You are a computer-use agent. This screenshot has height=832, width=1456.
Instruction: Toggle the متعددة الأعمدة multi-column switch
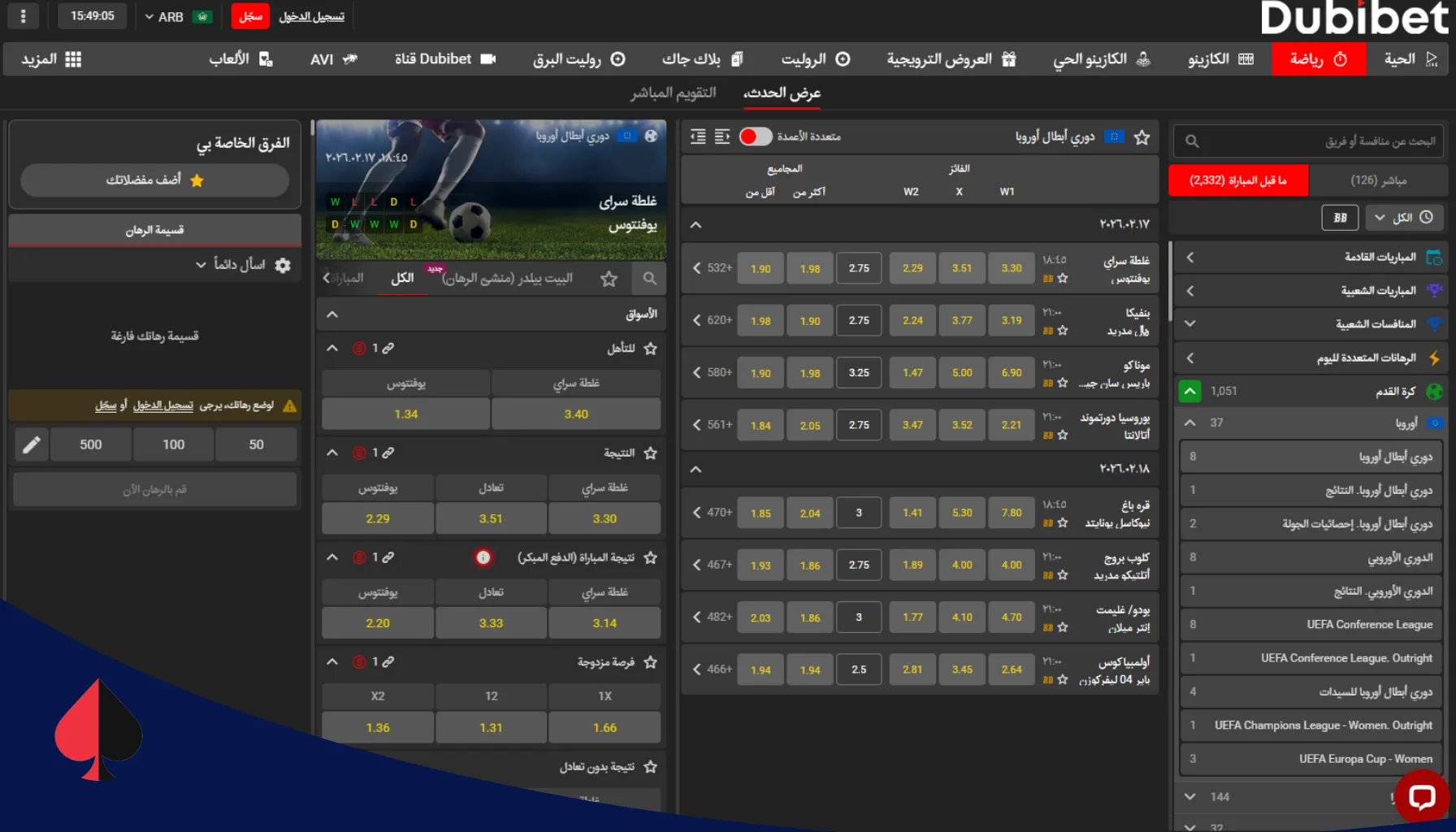(755, 136)
